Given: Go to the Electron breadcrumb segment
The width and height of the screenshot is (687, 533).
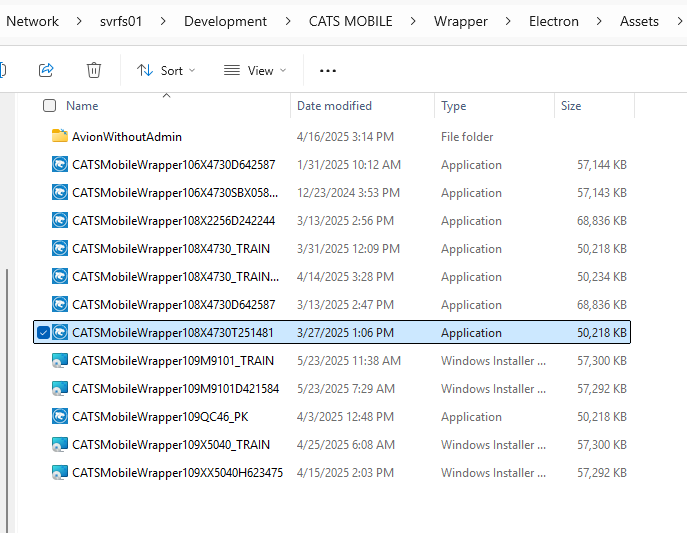Looking at the screenshot, I should tap(553, 21).
